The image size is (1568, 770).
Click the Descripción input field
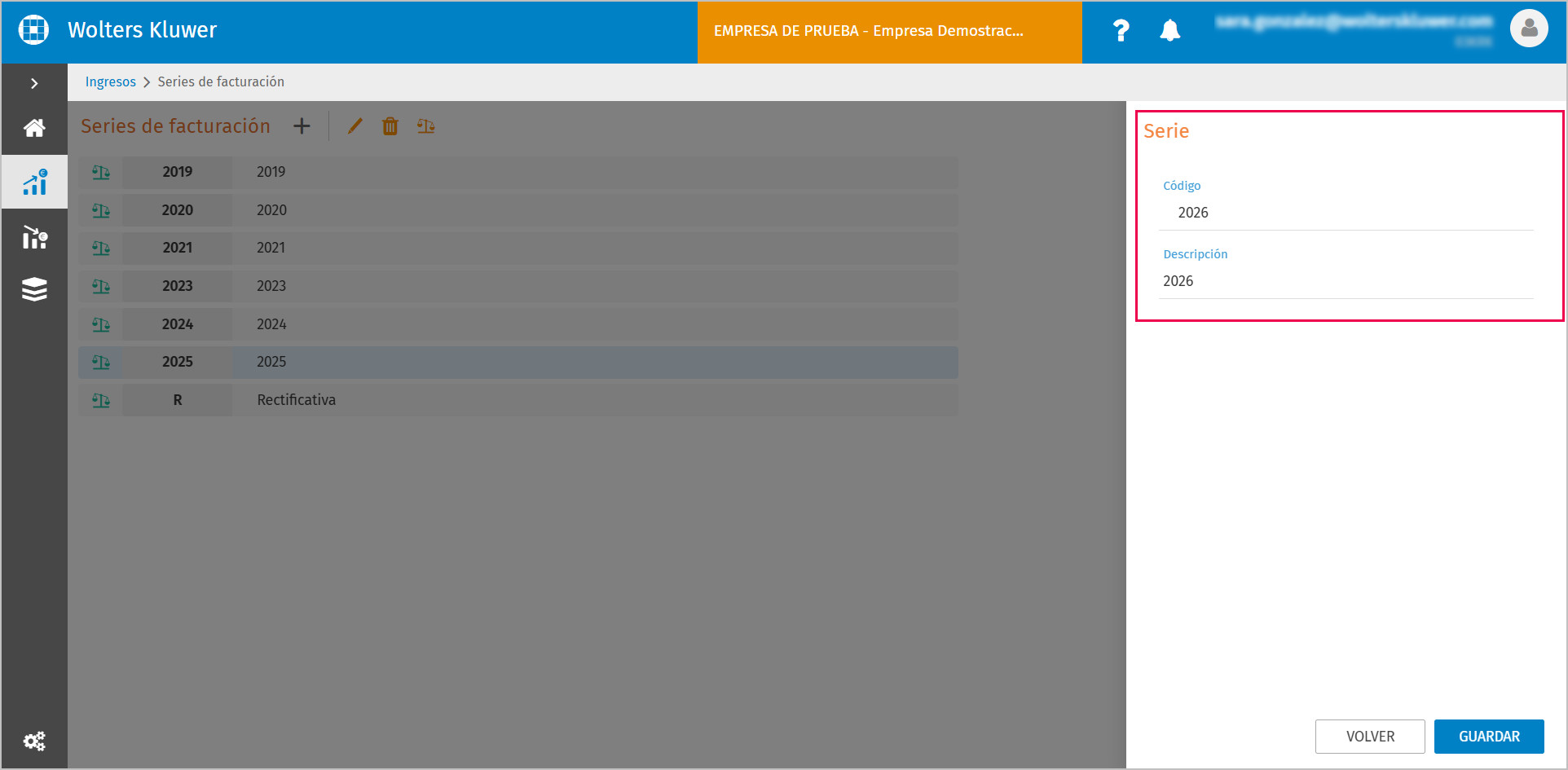point(1346,281)
